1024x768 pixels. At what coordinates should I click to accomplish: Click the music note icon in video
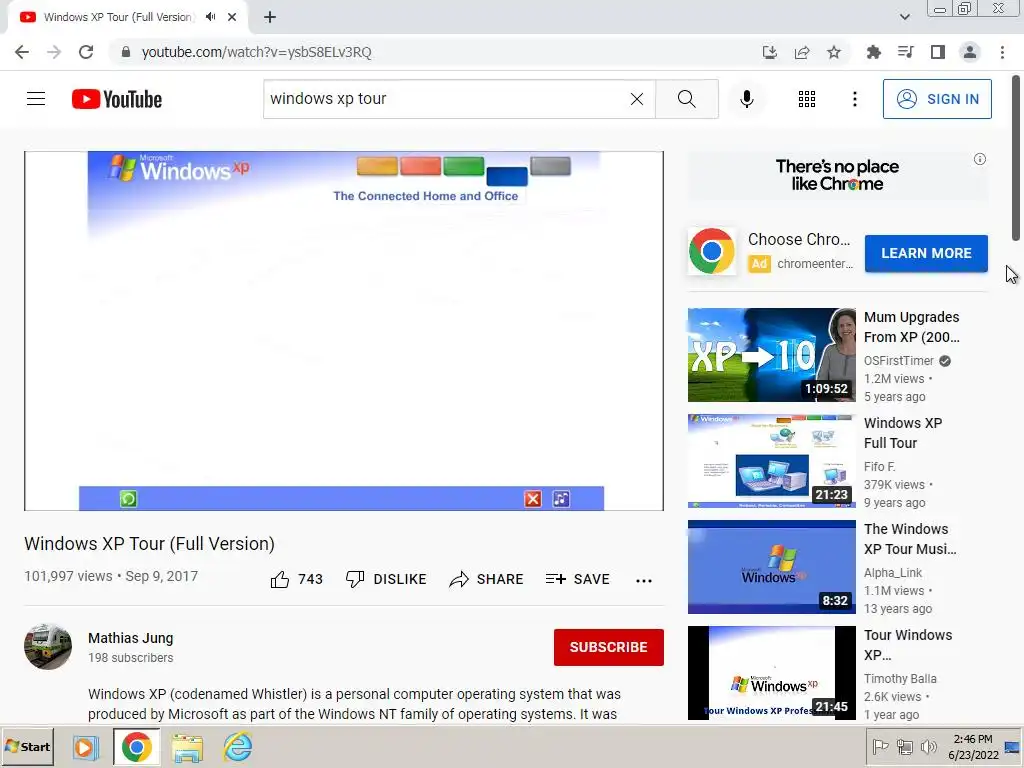pos(561,499)
